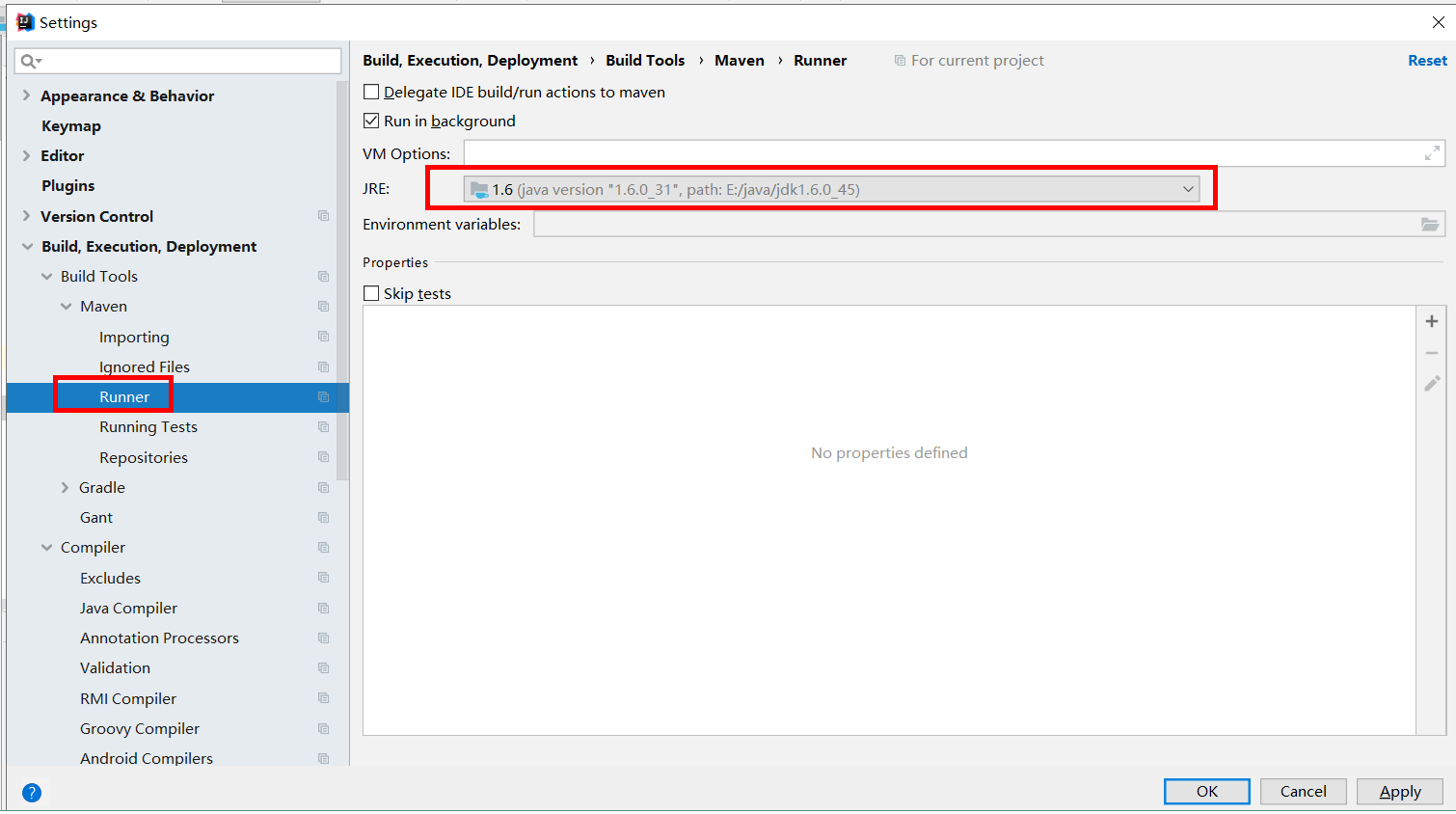The width and height of the screenshot is (1456, 814).
Task: Select the Gant build tool entry
Action: coord(96,518)
